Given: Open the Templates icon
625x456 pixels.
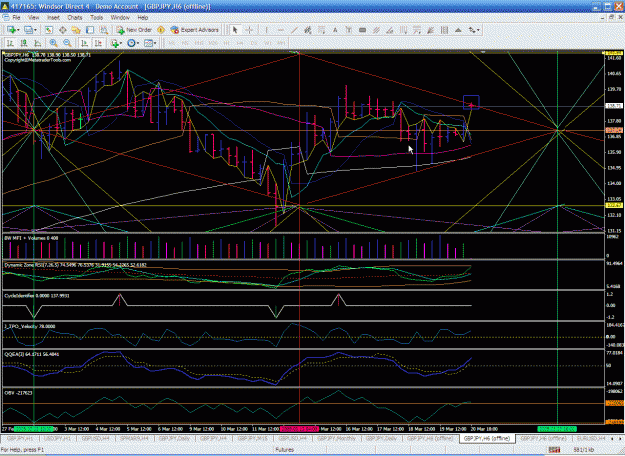Looking at the screenshot, I should pos(148,43).
